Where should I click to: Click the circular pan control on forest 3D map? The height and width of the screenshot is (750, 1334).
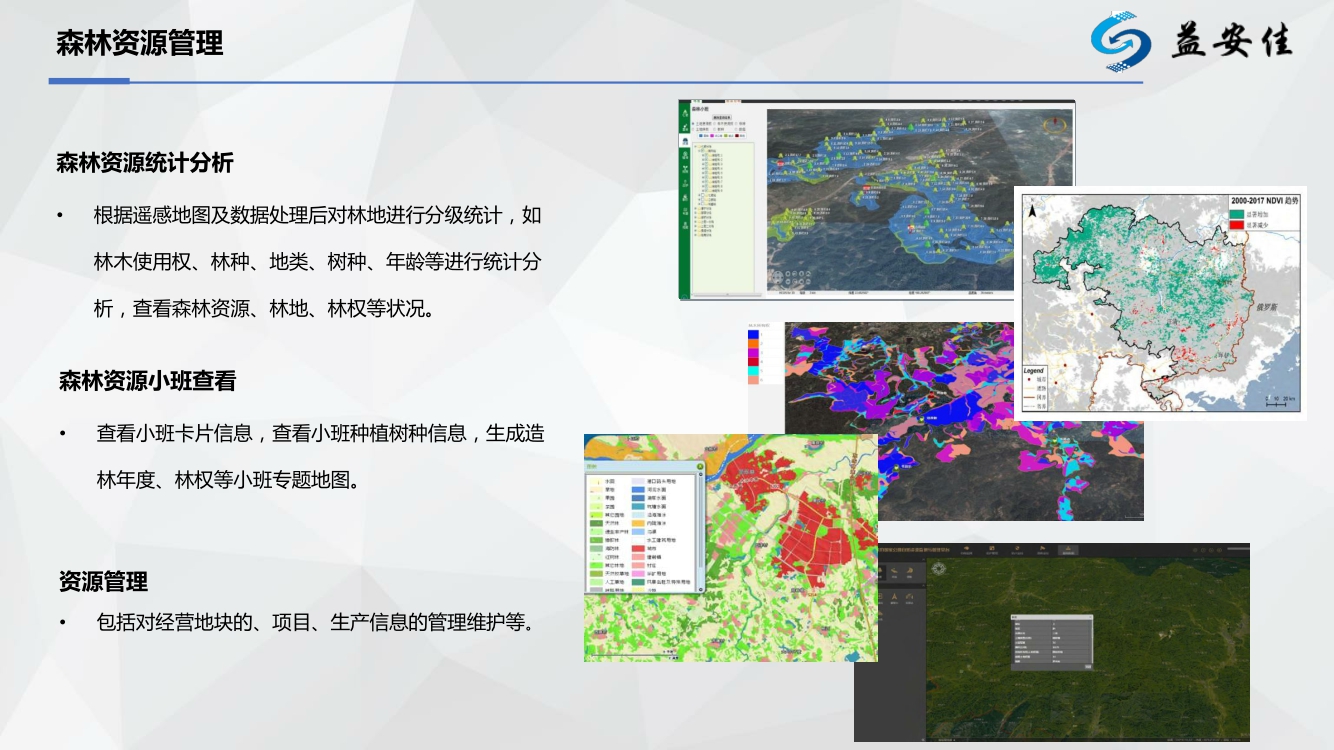778,277
